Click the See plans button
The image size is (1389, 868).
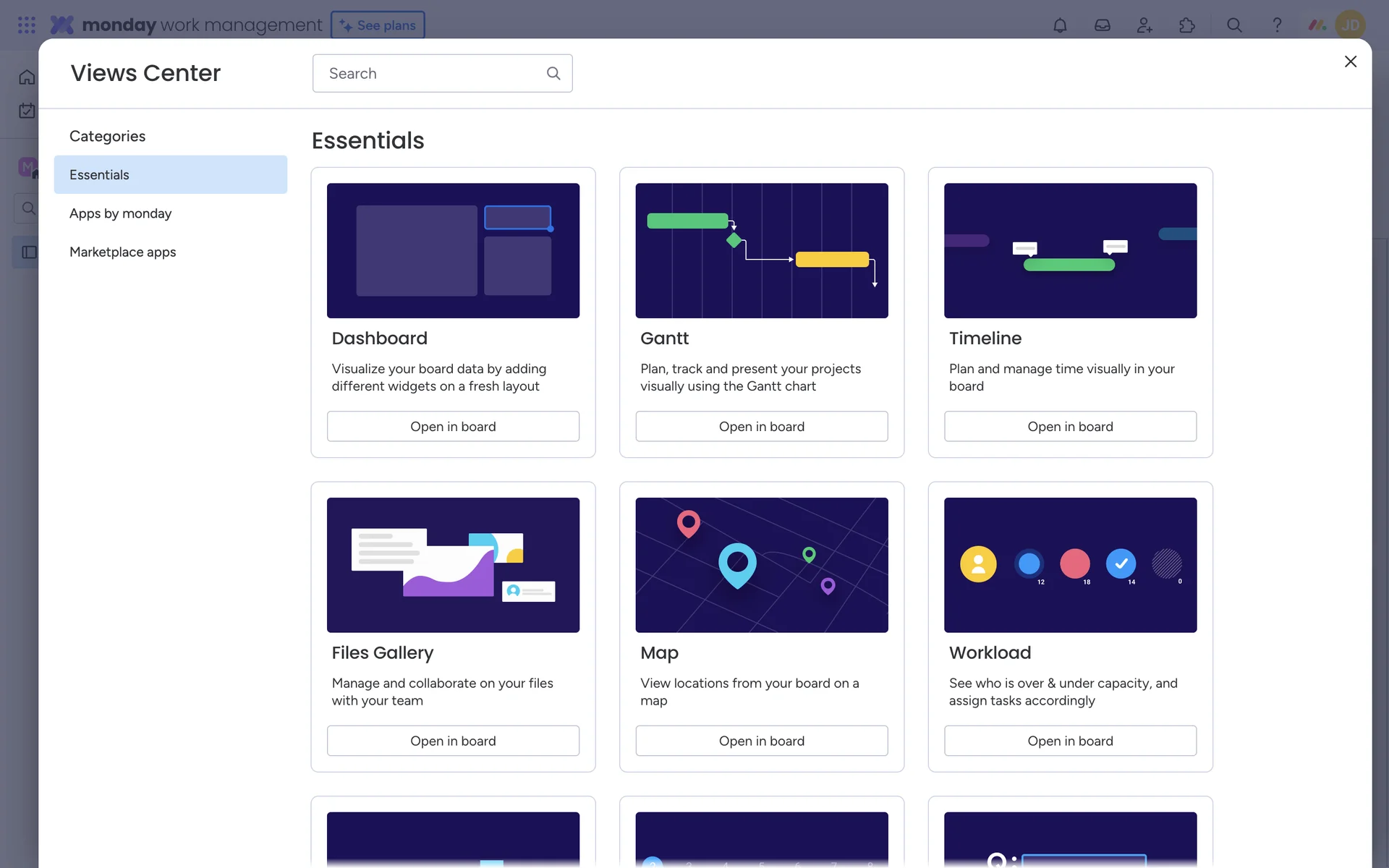378,25
